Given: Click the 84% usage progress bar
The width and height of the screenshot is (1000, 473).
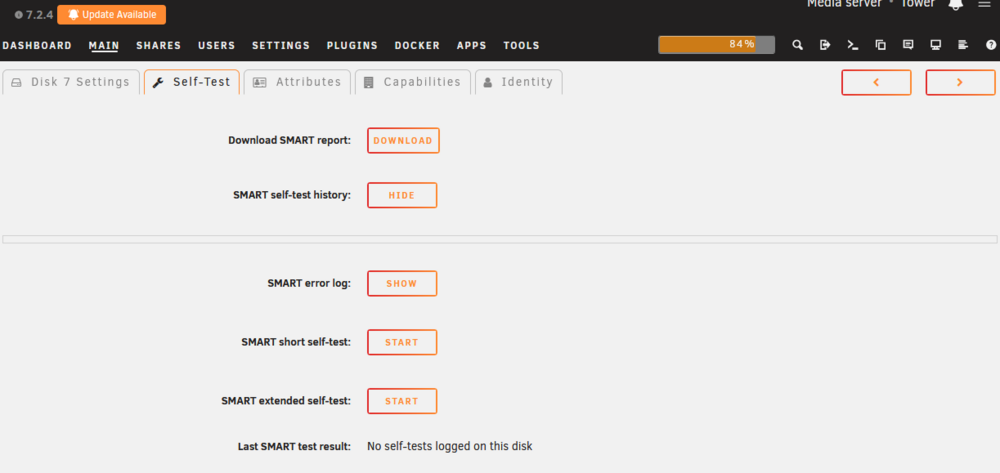Looking at the screenshot, I should (x=716, y=45).
